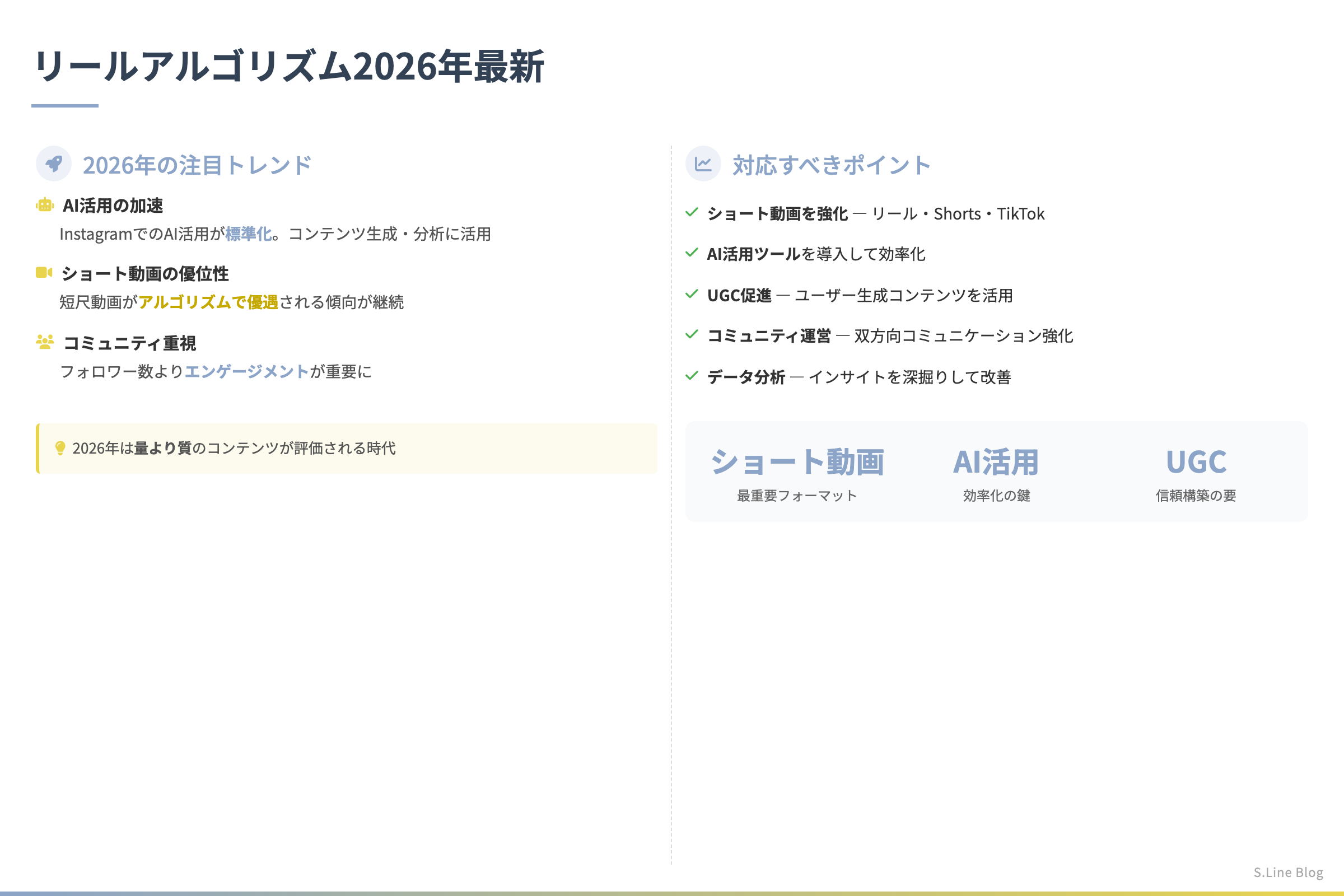Click the text を導入して効率化
The image size is (1344, 896).
click(864, 254)
